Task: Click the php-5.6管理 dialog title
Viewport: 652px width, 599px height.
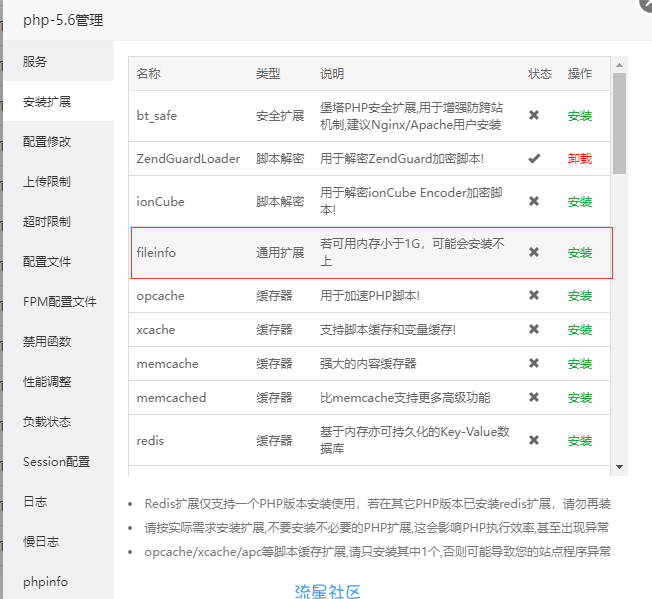Action: [x=63, y=20]
